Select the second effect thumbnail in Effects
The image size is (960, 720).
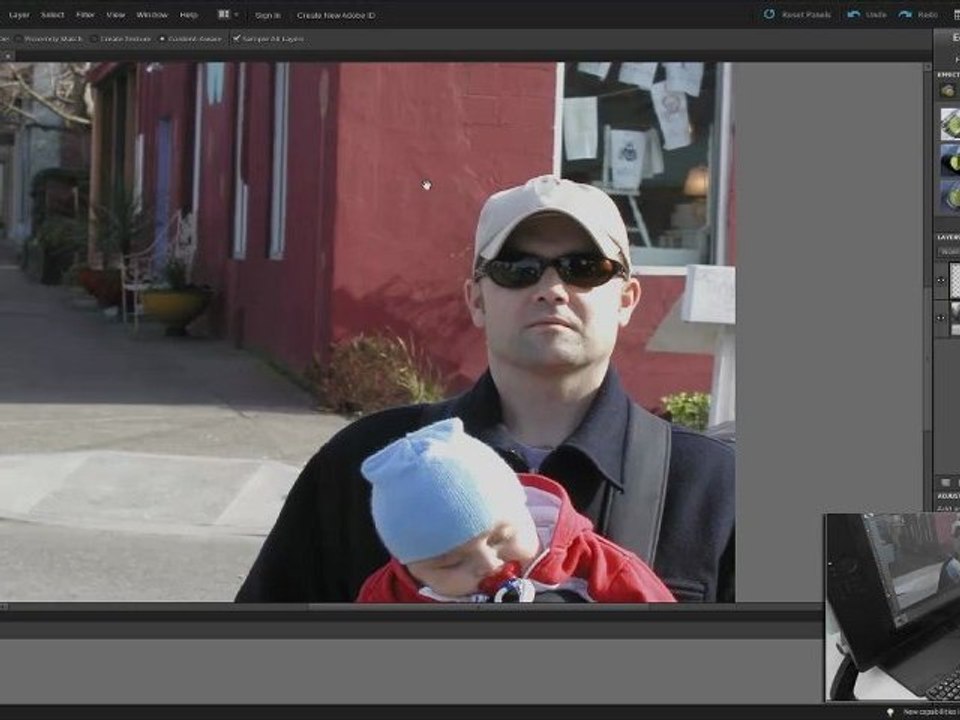click(950, 160)
